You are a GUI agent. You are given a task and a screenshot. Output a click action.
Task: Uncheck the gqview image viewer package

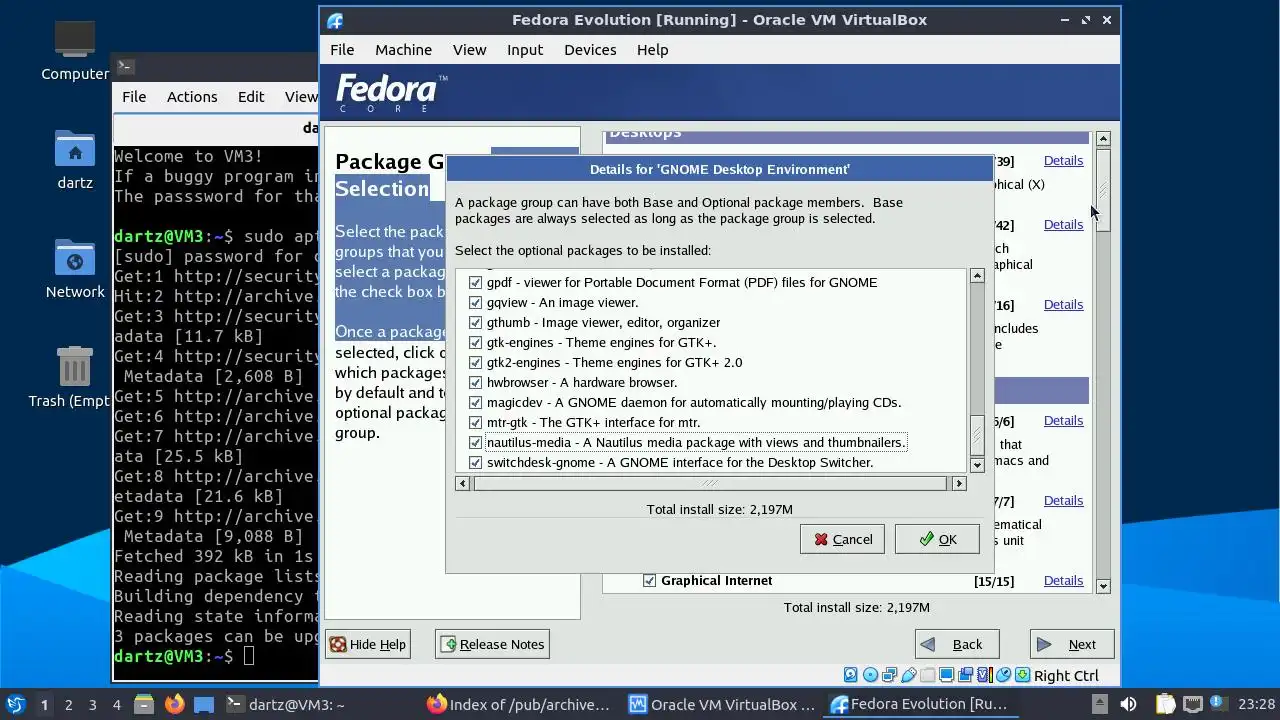(x=475, y=302)
